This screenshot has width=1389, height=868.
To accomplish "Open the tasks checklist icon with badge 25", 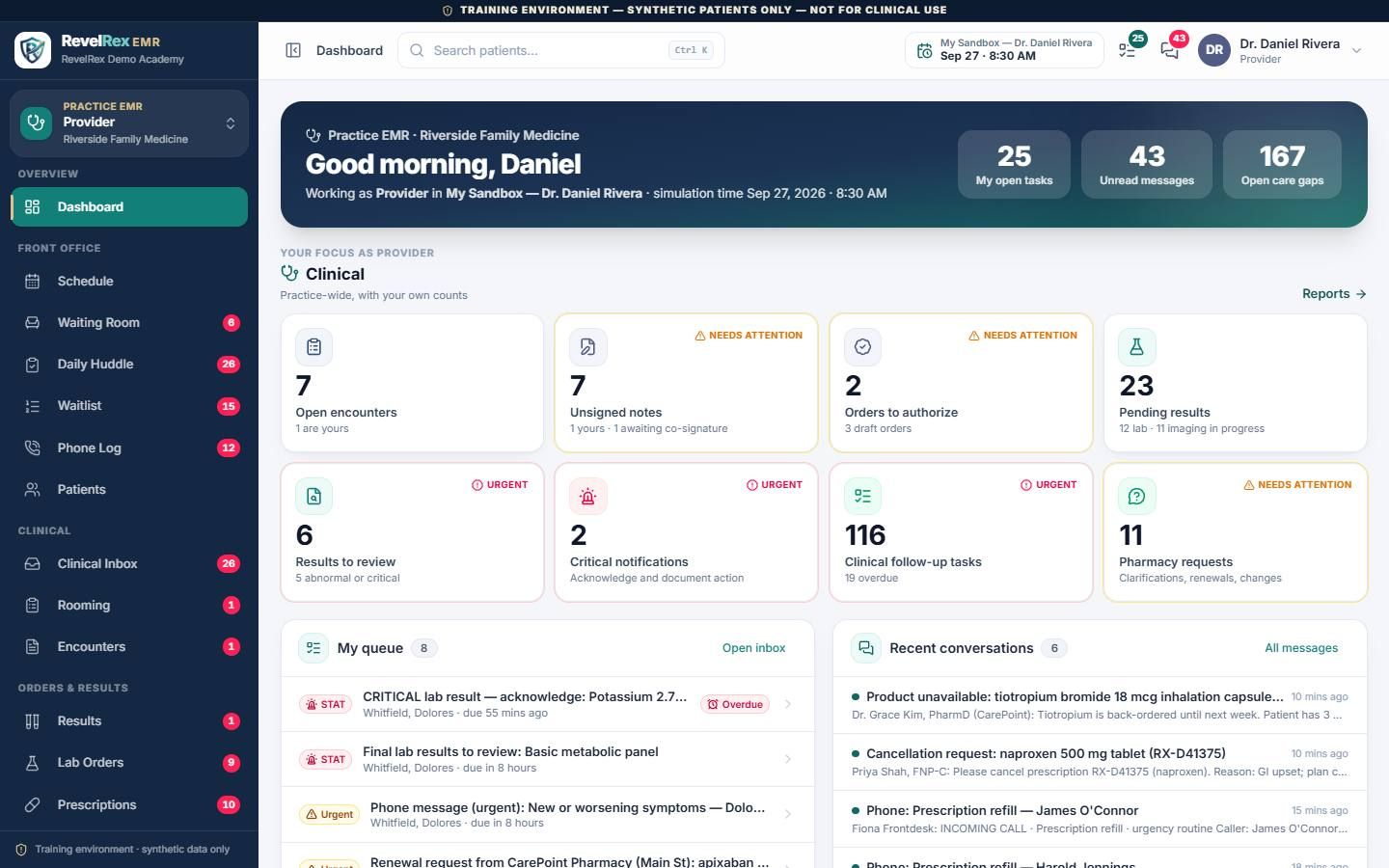I will click(1128, 50).
